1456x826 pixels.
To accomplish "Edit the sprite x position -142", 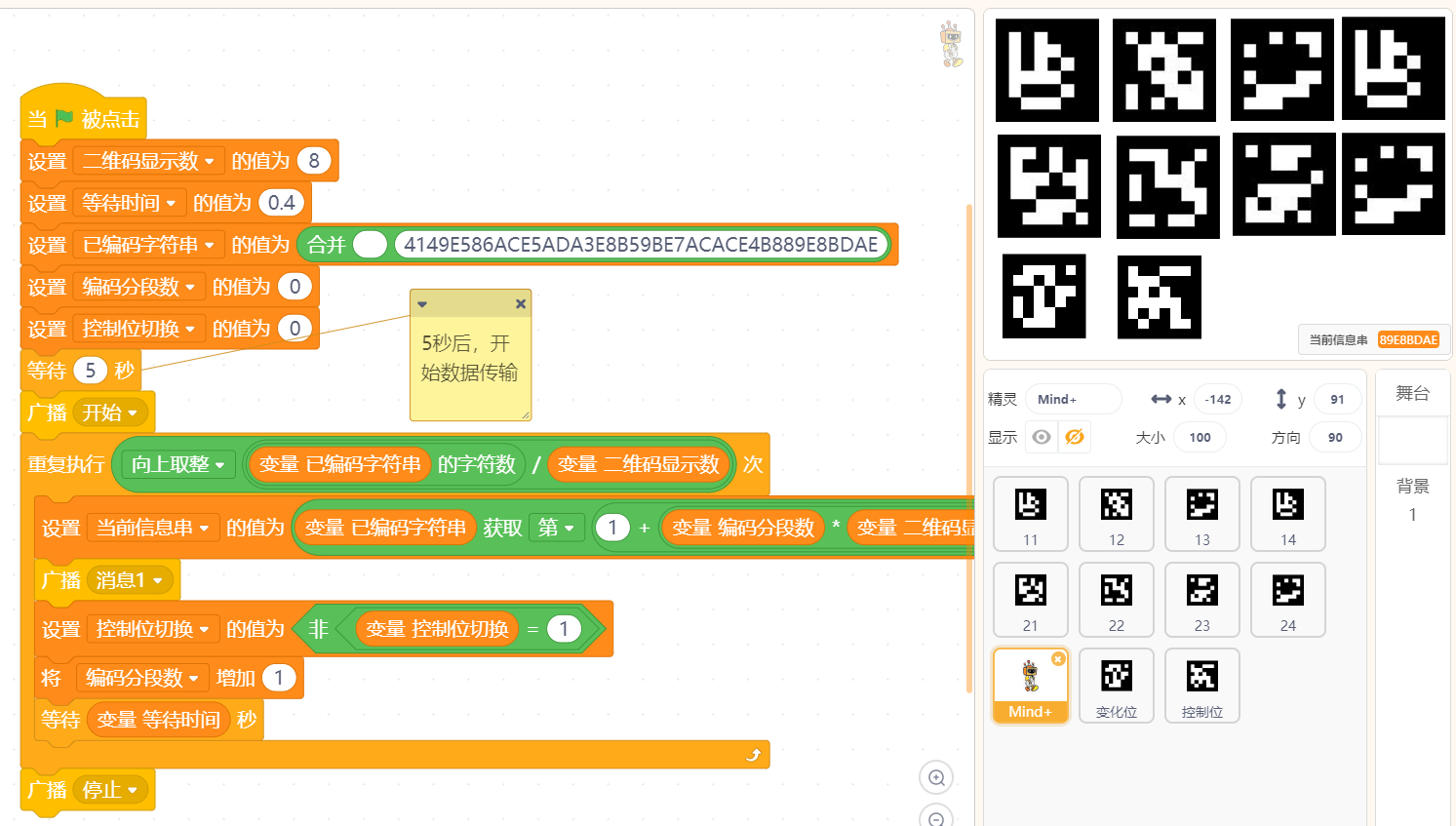I will pos(1218,399).
